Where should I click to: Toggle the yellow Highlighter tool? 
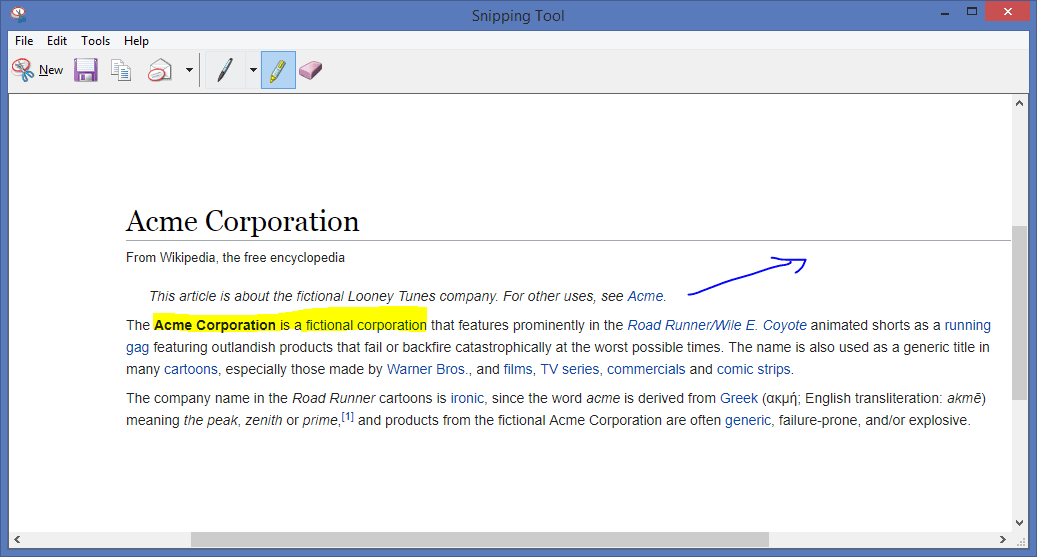click(x=278, y=70)
